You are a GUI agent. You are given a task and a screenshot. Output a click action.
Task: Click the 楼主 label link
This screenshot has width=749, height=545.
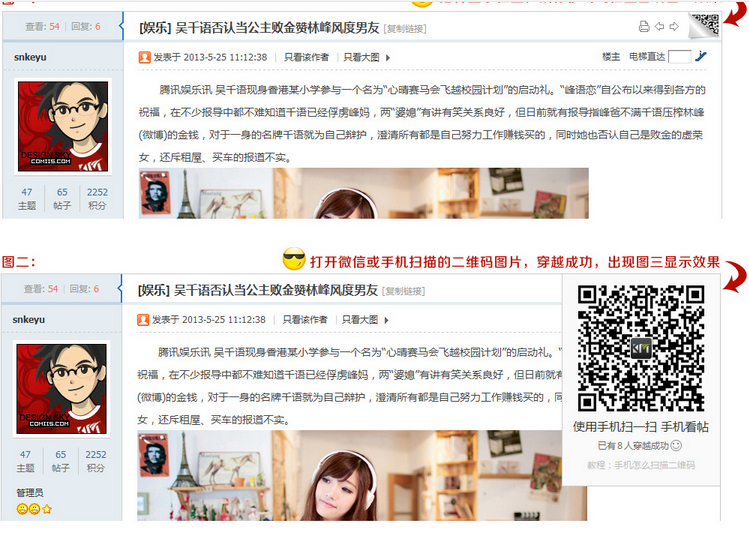(611, 57)
